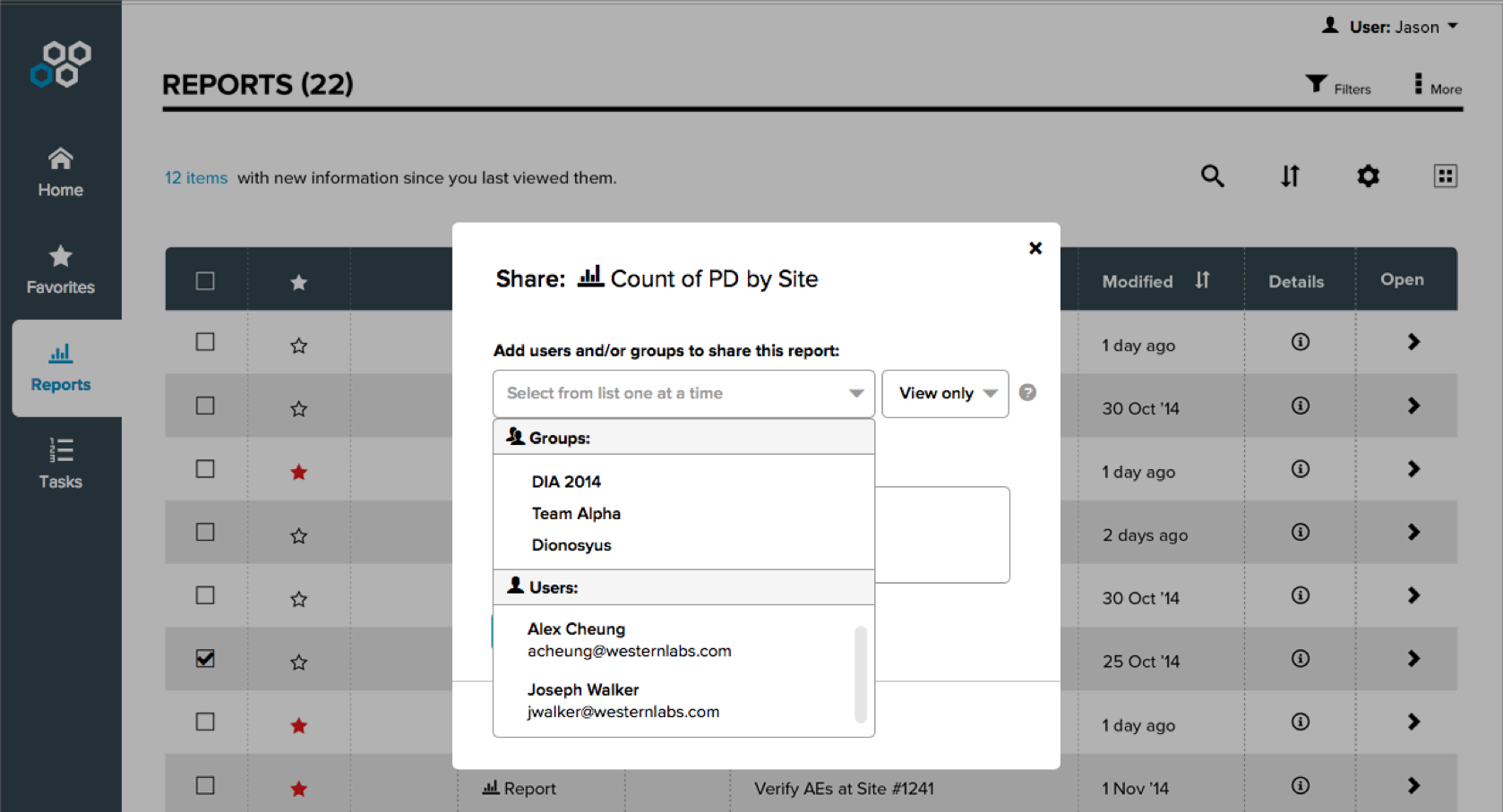
Task: Show details info for 25 Oct '14 row
Action: 1301,658
